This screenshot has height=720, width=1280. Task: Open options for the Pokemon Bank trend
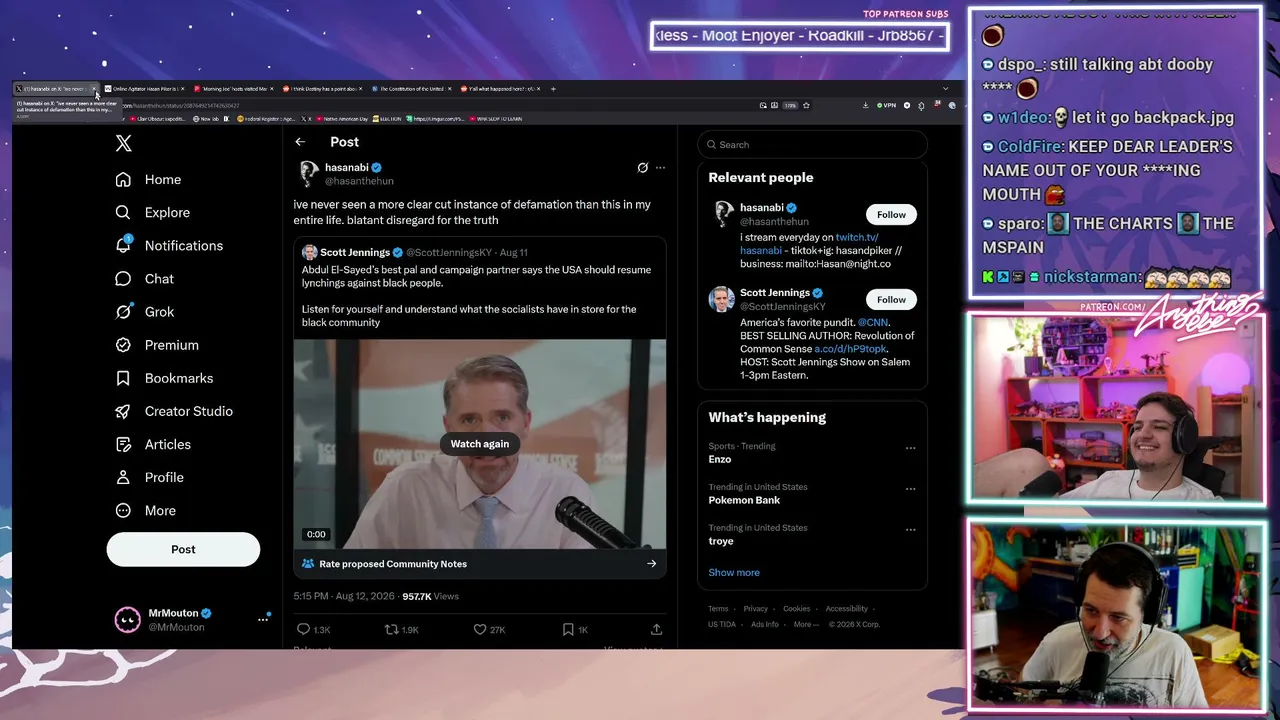910,489
